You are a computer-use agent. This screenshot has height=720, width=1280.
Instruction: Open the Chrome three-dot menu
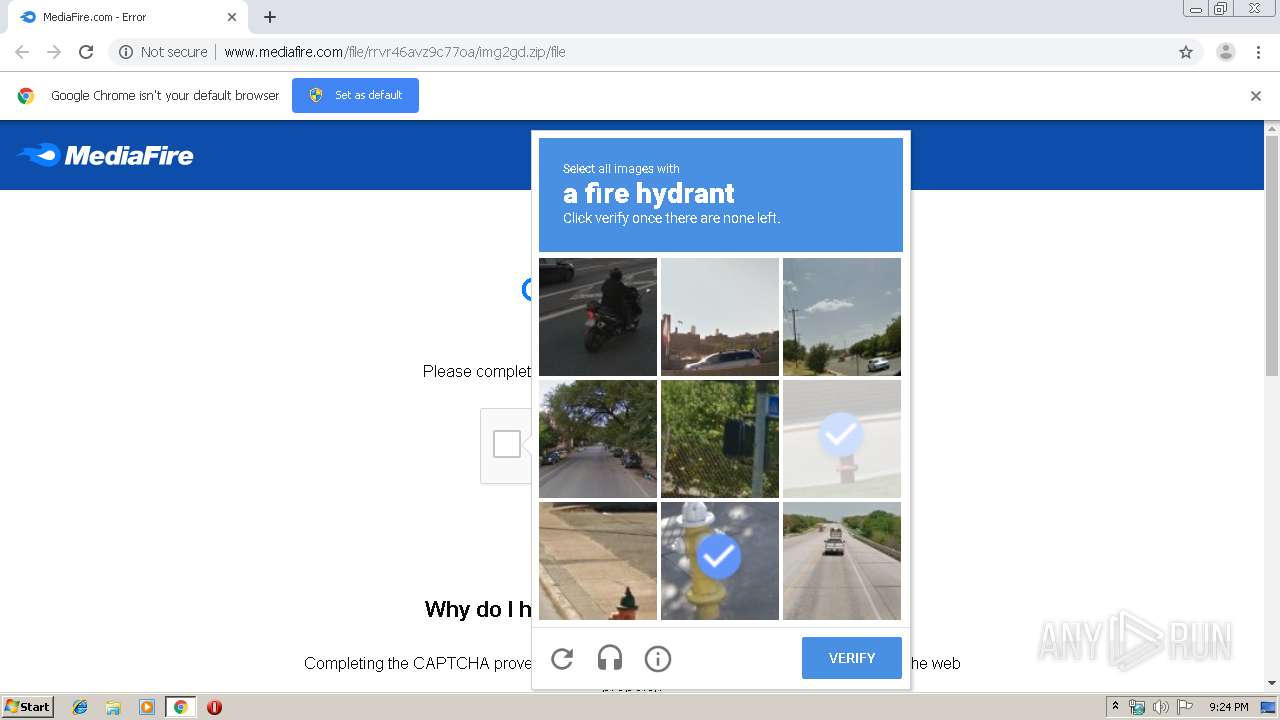click(1259, 52)
